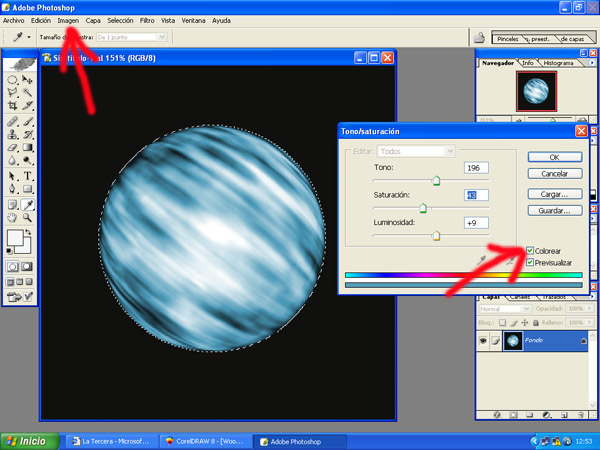Select the Path Selection tool

click(x=12, y=176)
